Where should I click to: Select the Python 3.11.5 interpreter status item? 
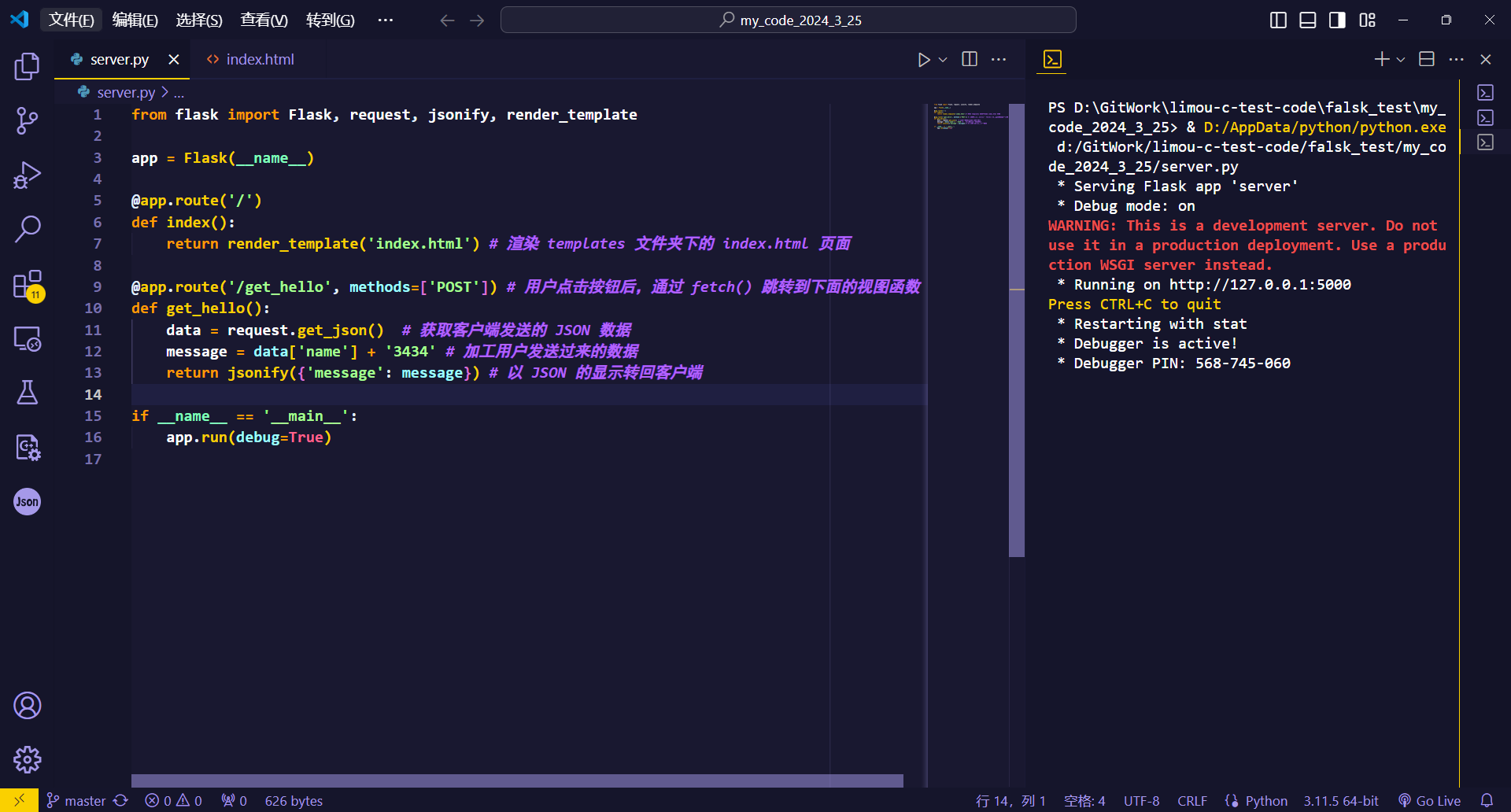tap(1340, 800)
